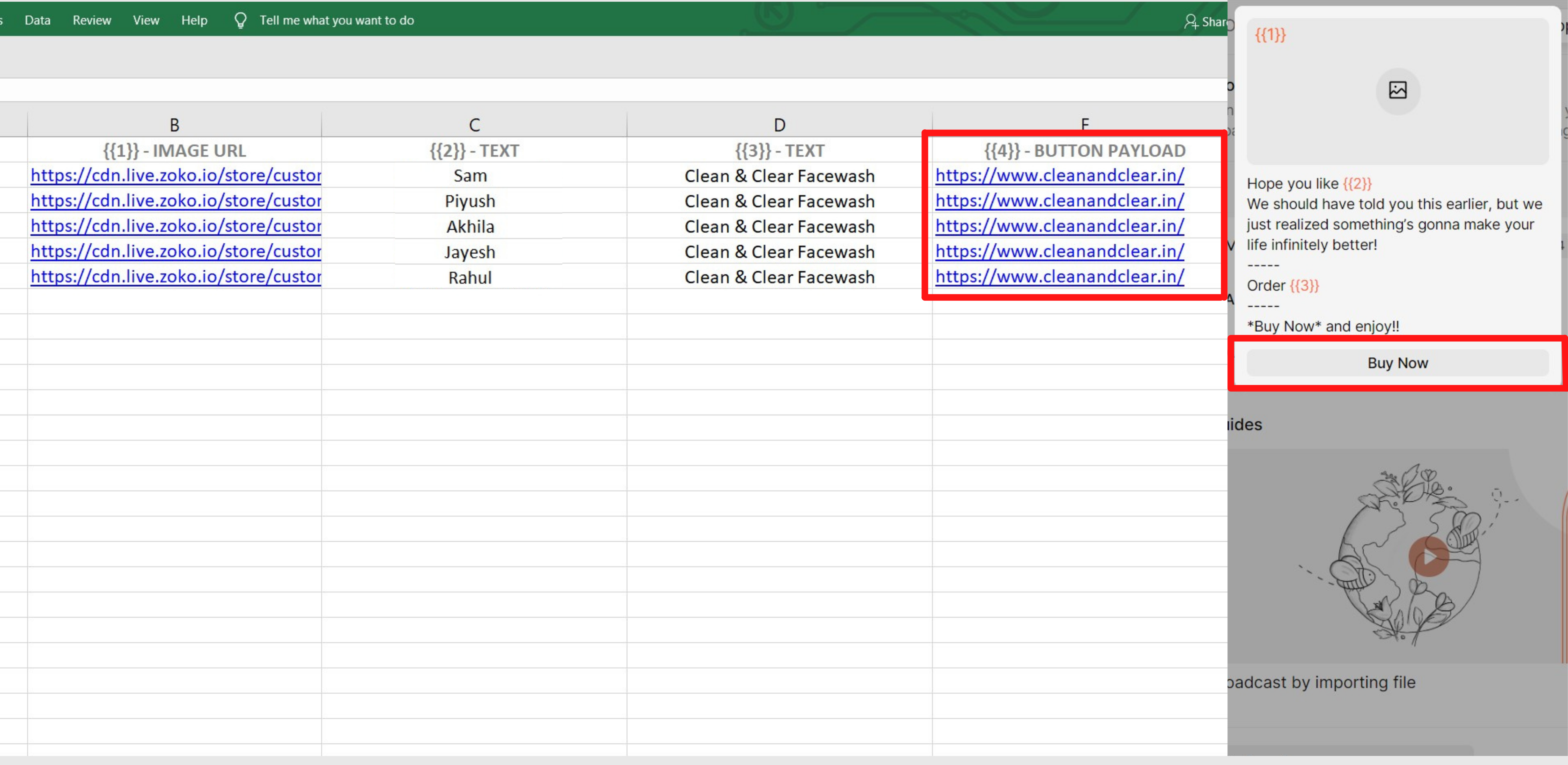Click the {{3}} placeholder after Order
The image size is (1568, 765).
click(1304, 285)
